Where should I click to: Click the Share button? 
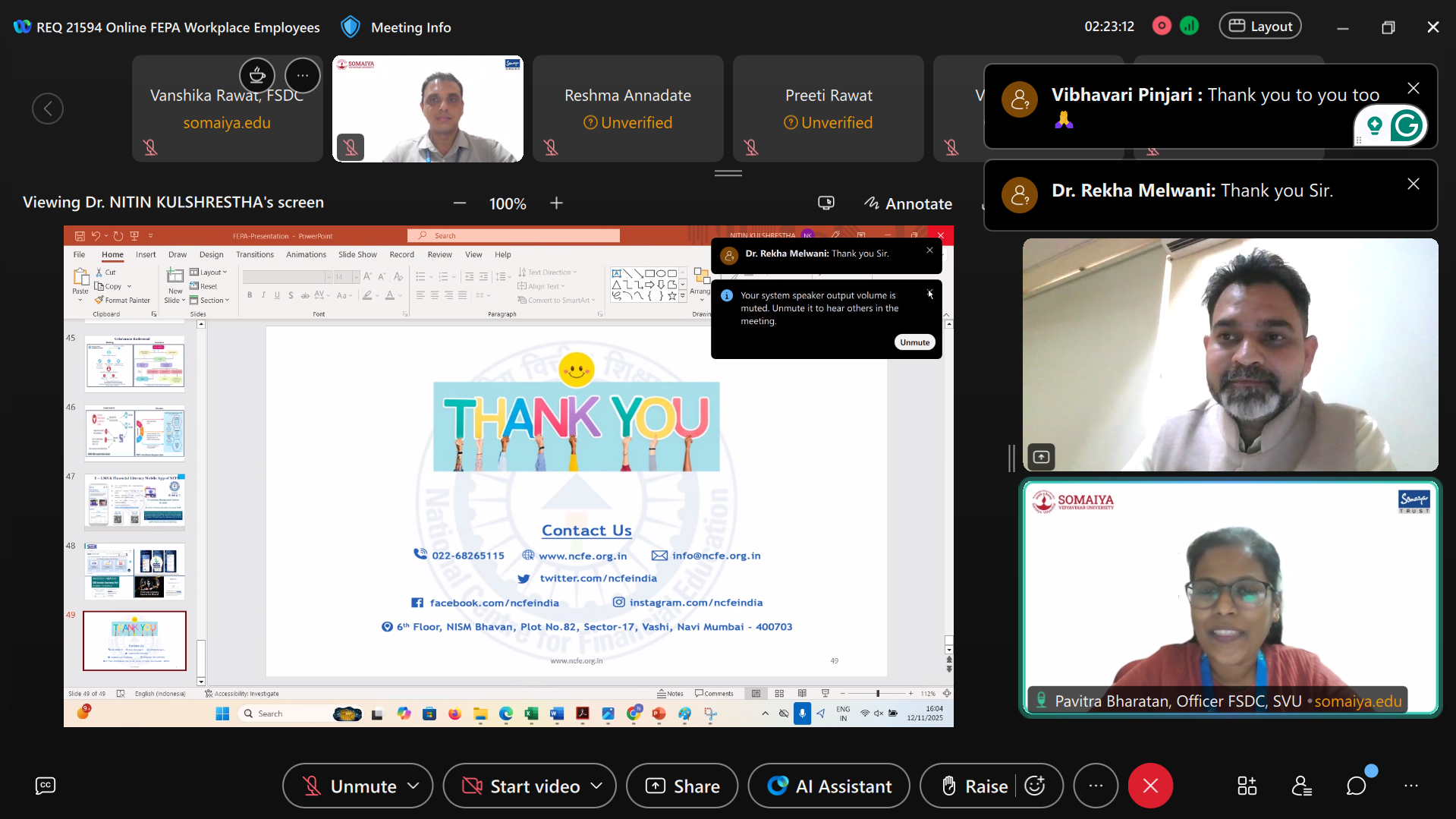click(682, 786)
